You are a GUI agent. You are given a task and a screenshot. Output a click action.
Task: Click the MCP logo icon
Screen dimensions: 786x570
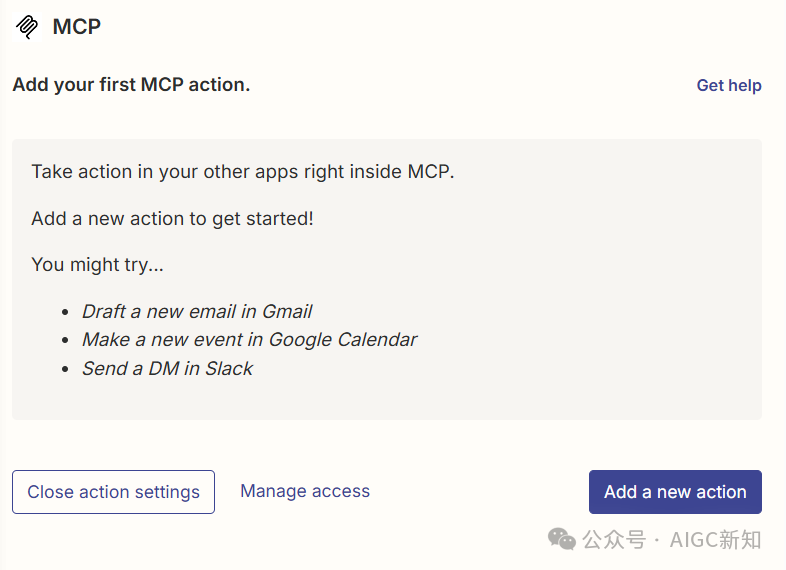(27, 26)
